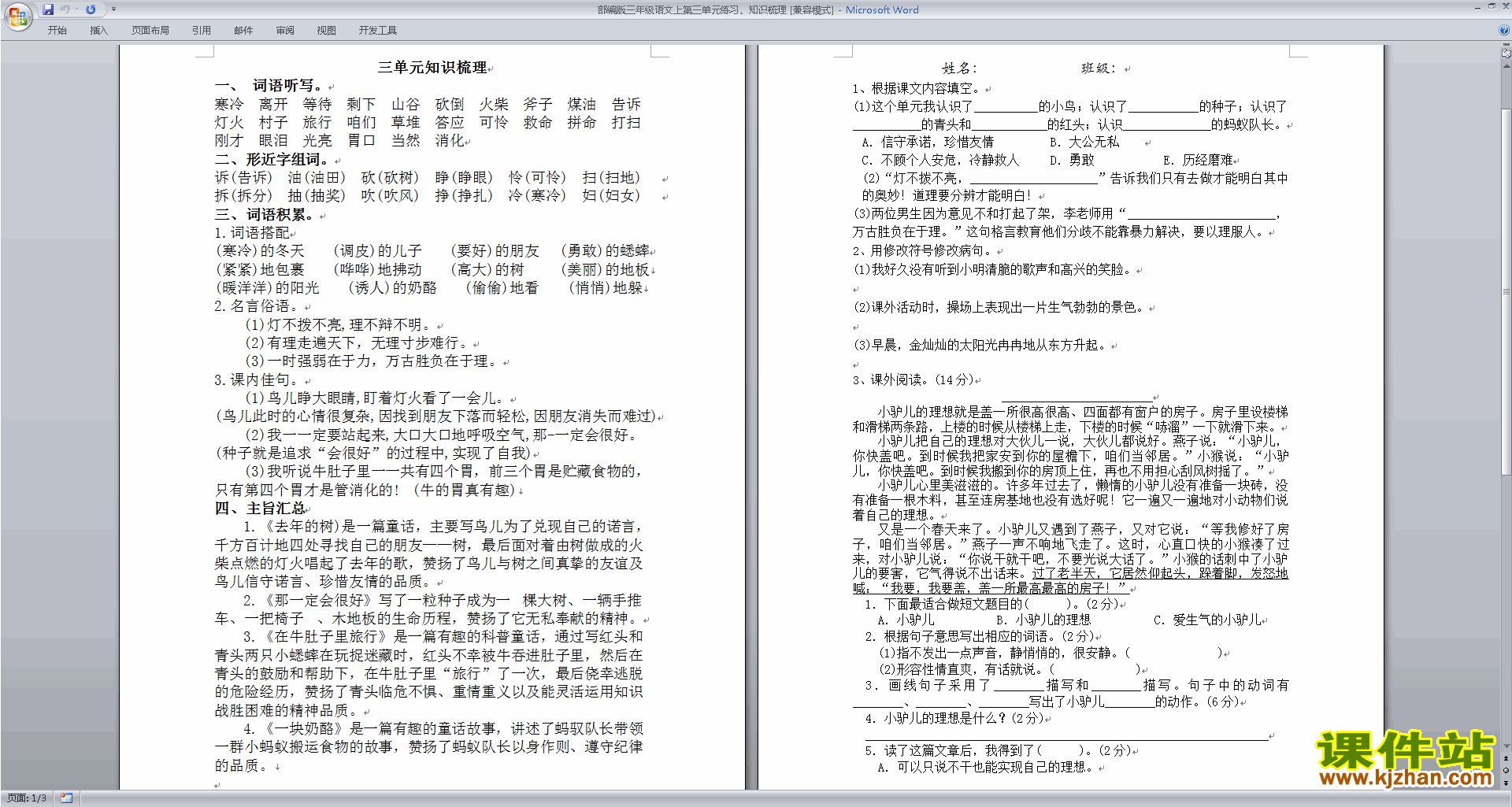Click vertical scrollbar up arrow
The image size is (1512, 807).
click(1506, 66)
